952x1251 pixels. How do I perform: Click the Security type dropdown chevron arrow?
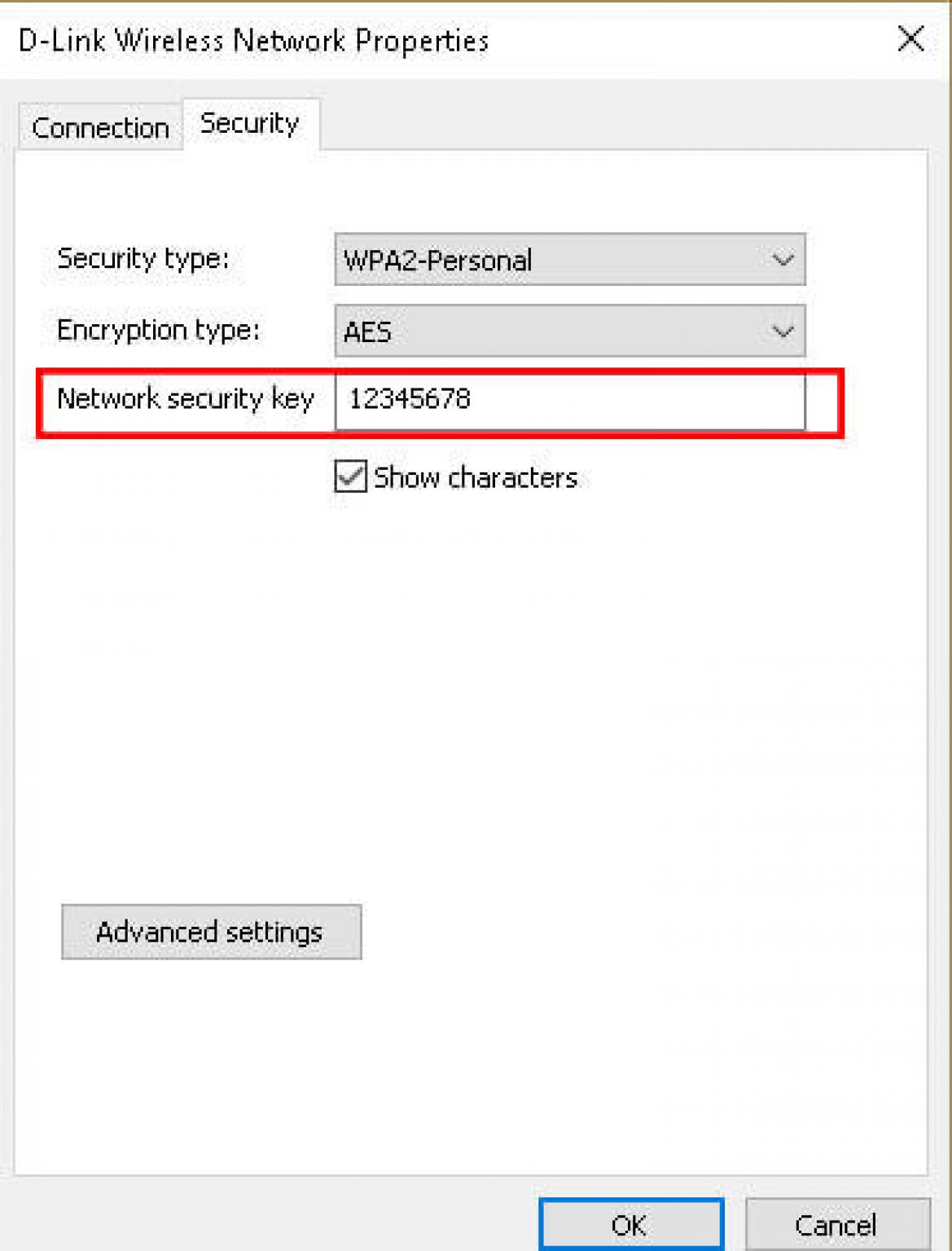[780, 259]
